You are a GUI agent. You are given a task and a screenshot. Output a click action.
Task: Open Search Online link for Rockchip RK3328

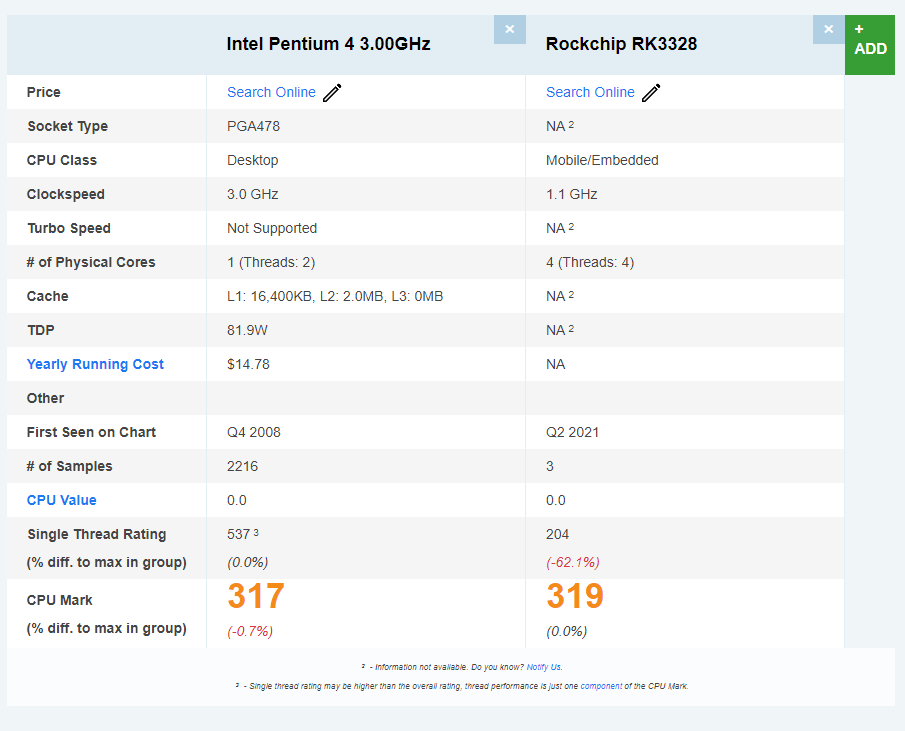coord(590,92)
